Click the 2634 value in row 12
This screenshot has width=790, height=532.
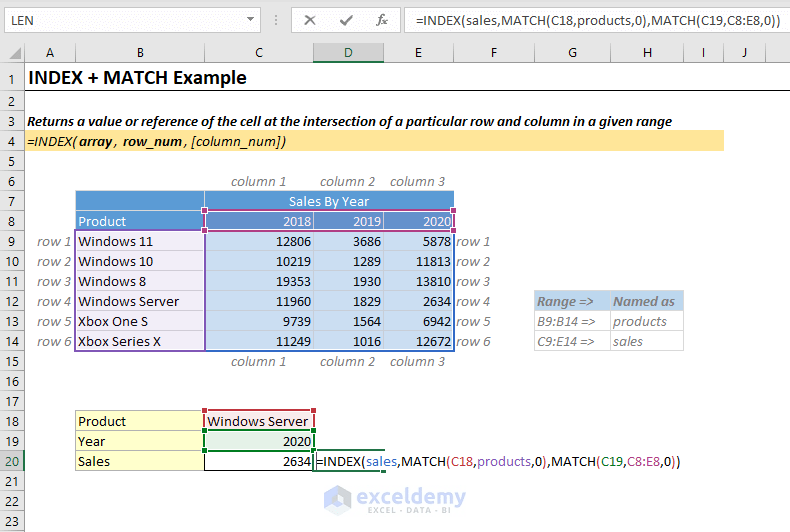pyautogui.click(x=418, y=301)
